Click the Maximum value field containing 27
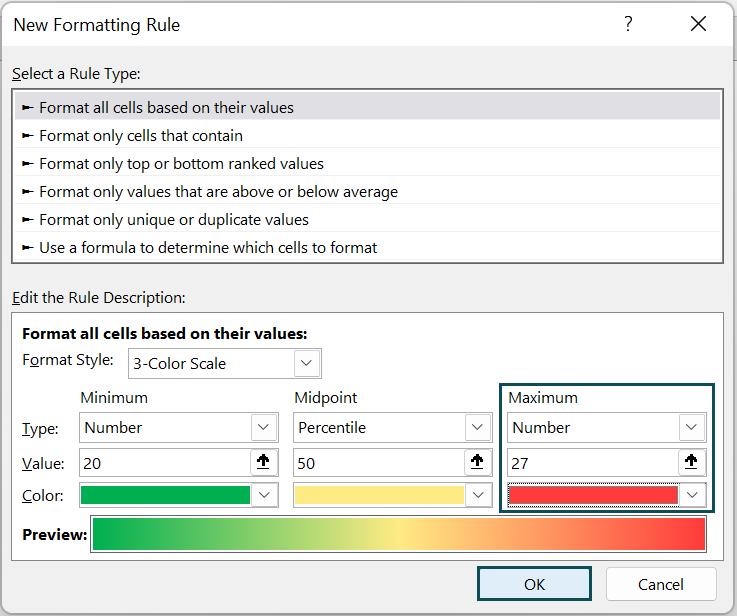737x616 pixels. [x=593, y=463]
